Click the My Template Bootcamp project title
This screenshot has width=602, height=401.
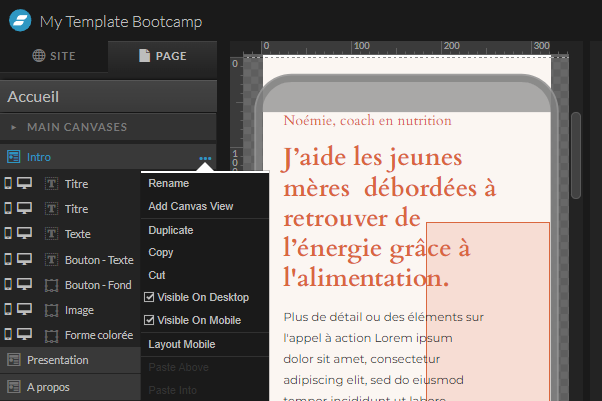click(x=121, y=22)
